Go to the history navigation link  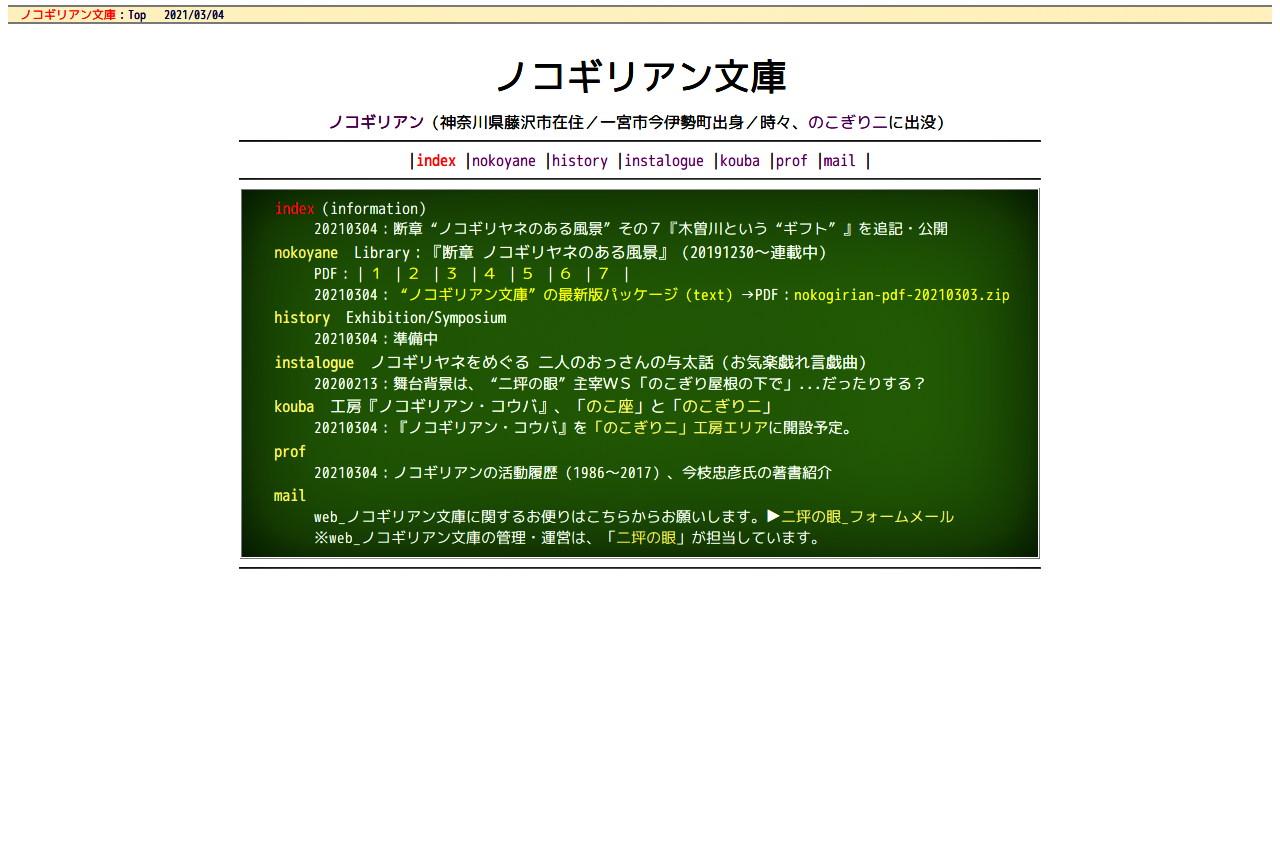pyautogui.click(x=579, y=161)
